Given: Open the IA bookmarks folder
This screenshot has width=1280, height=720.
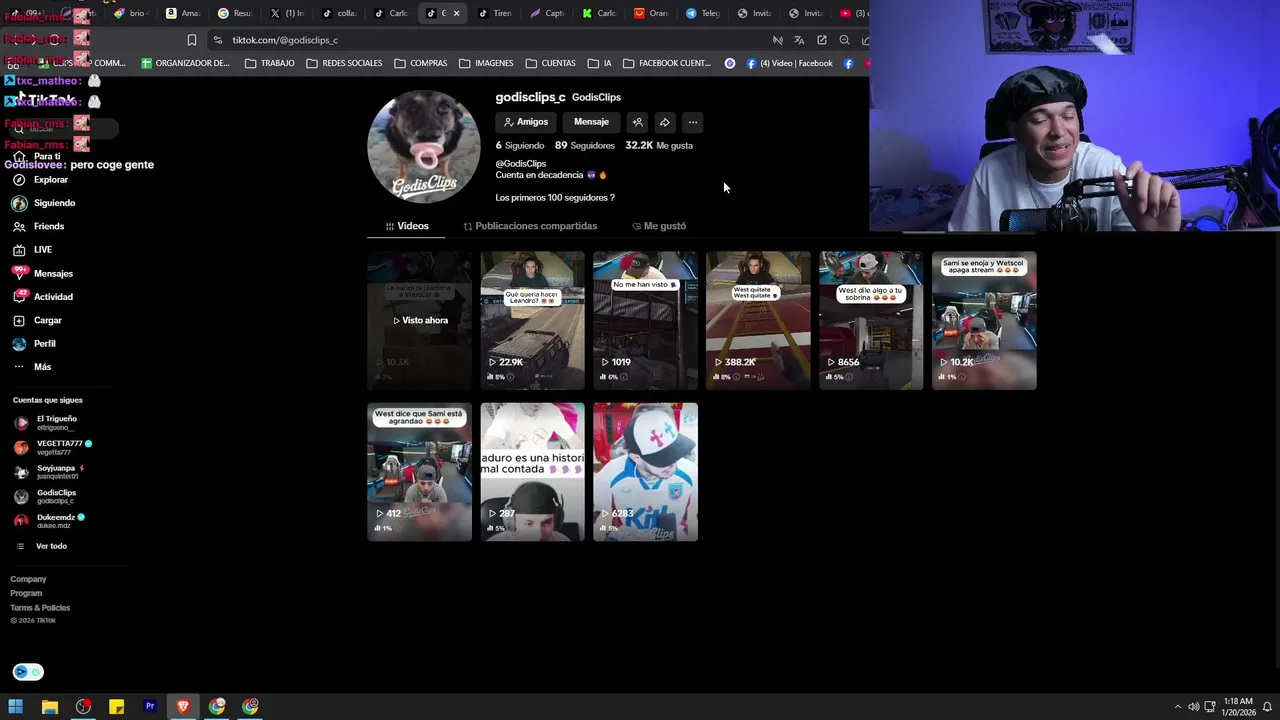Looking at the screenshot, I should pos(600,63).
